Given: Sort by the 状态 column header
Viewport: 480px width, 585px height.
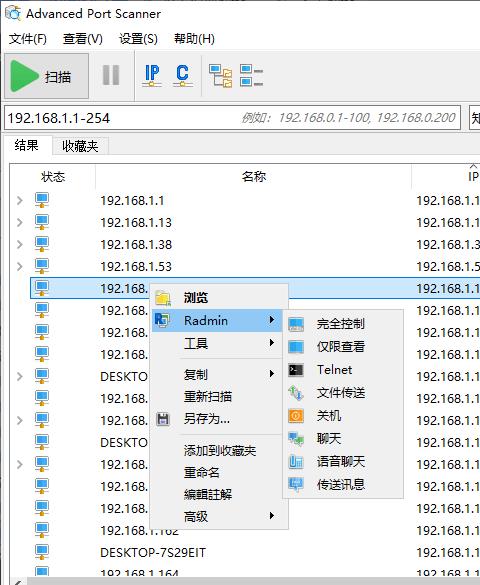Looking at the screenshot, I should (53, 176).
